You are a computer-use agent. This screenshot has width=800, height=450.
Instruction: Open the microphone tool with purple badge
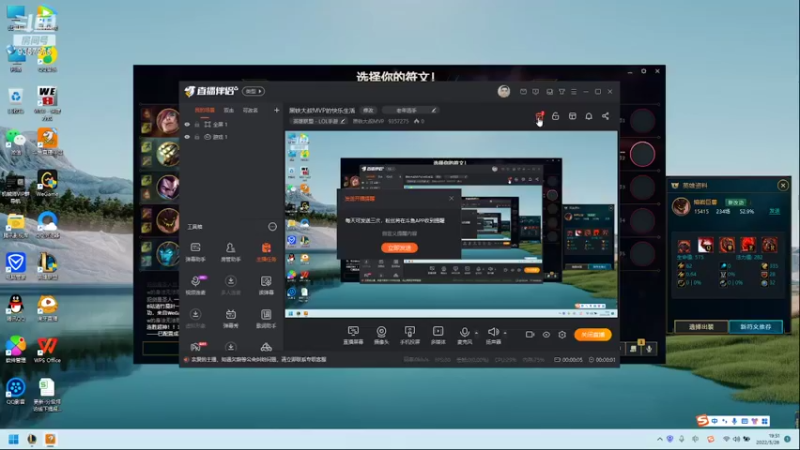tap(195, 285)
